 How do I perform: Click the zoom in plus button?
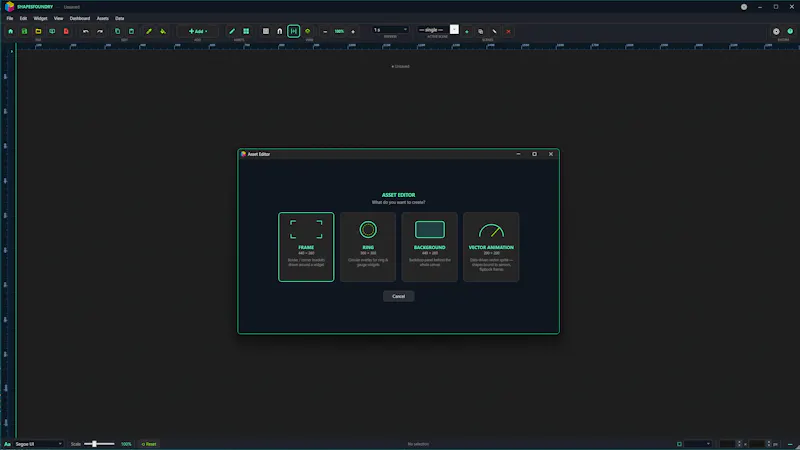(x=353, y=31)
